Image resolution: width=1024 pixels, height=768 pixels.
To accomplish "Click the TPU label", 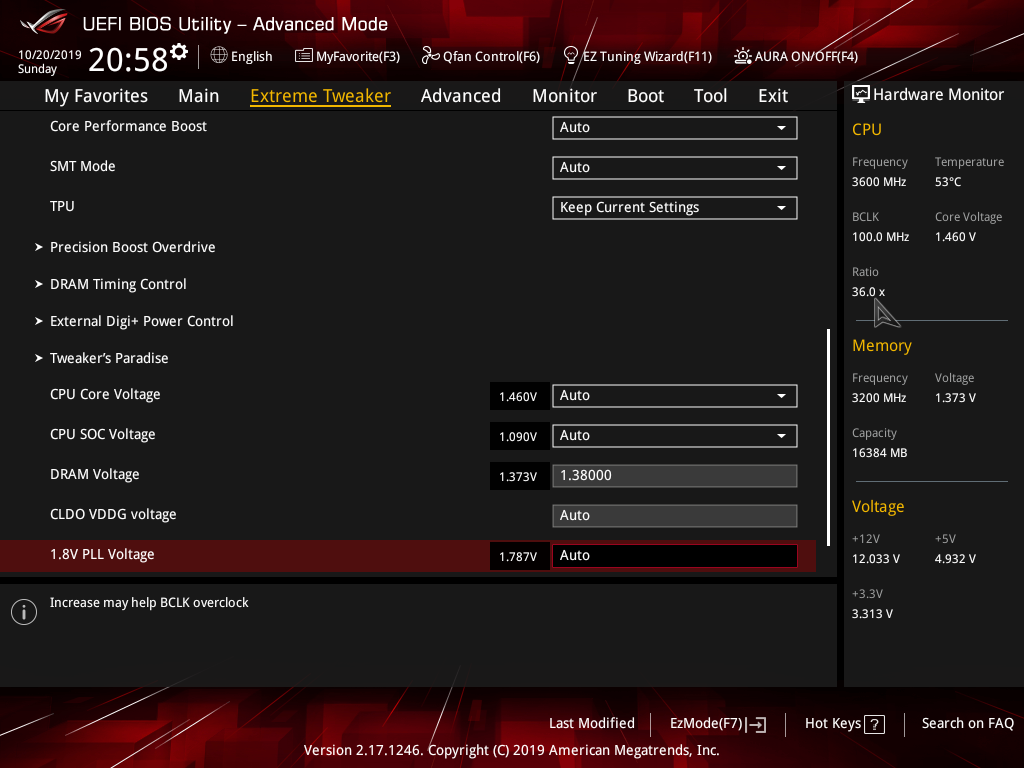I will 62,206.
